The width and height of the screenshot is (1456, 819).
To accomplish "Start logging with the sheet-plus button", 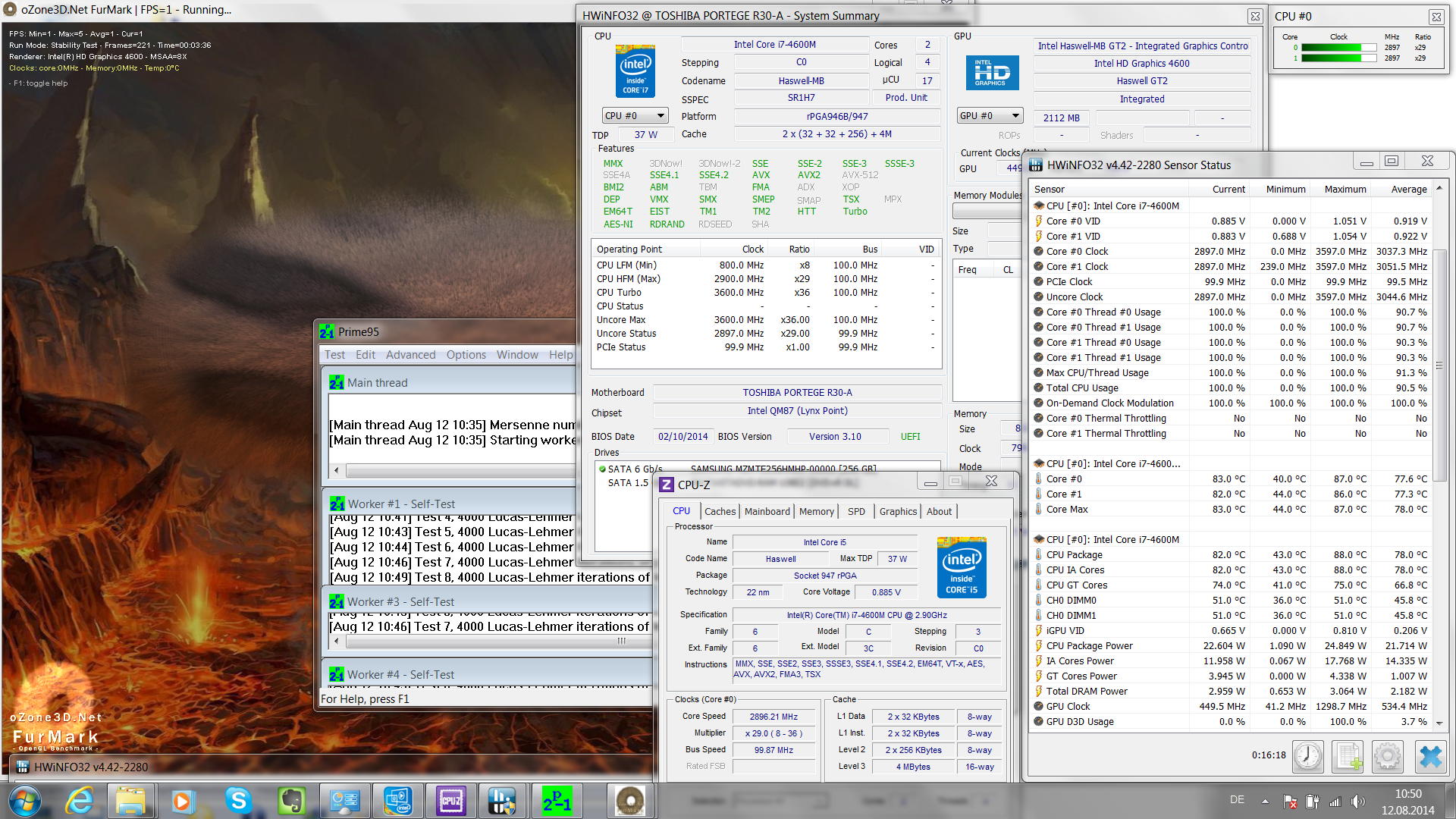I will (1348, 756).
